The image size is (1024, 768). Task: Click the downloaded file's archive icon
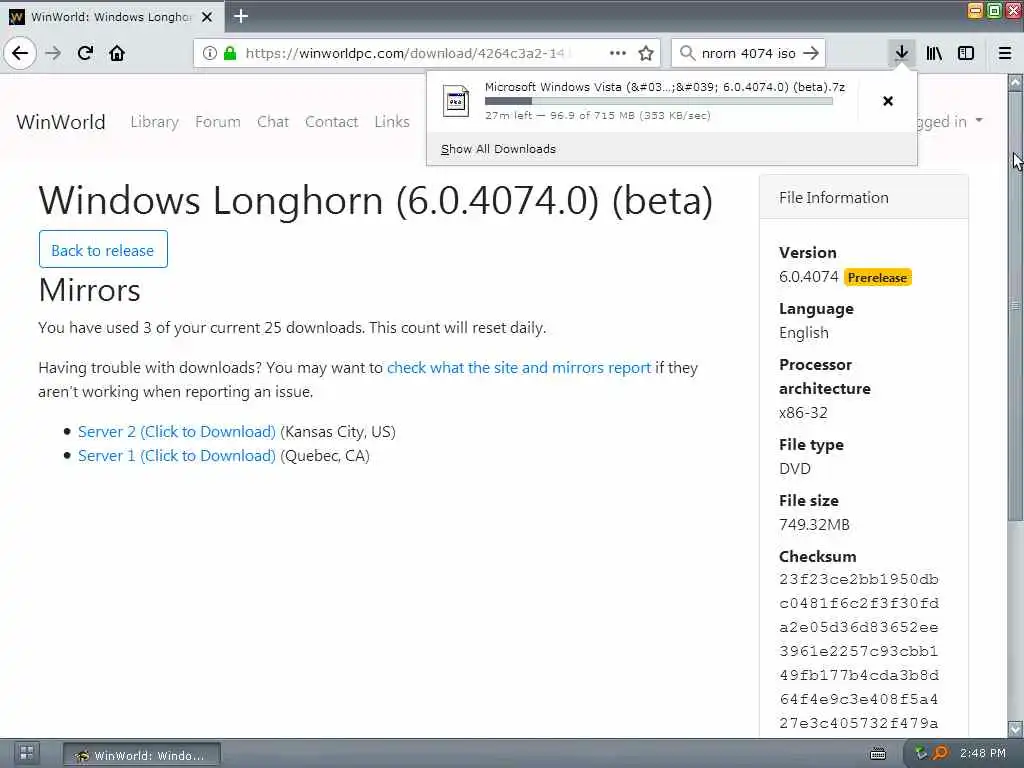[455, 101]
